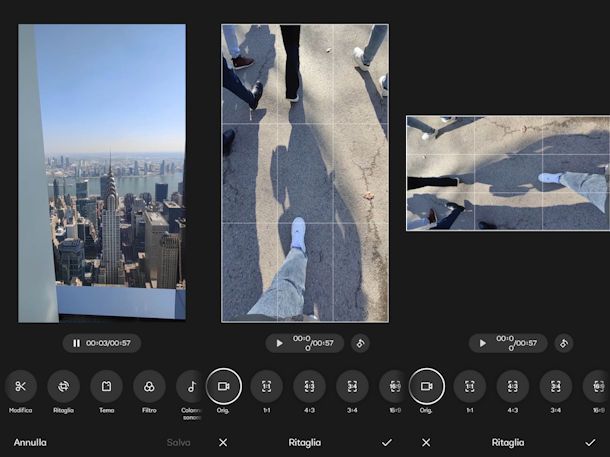
Task: Play the video in portrait crop screen
Action: pyautogui.click(x=279, y=343)
